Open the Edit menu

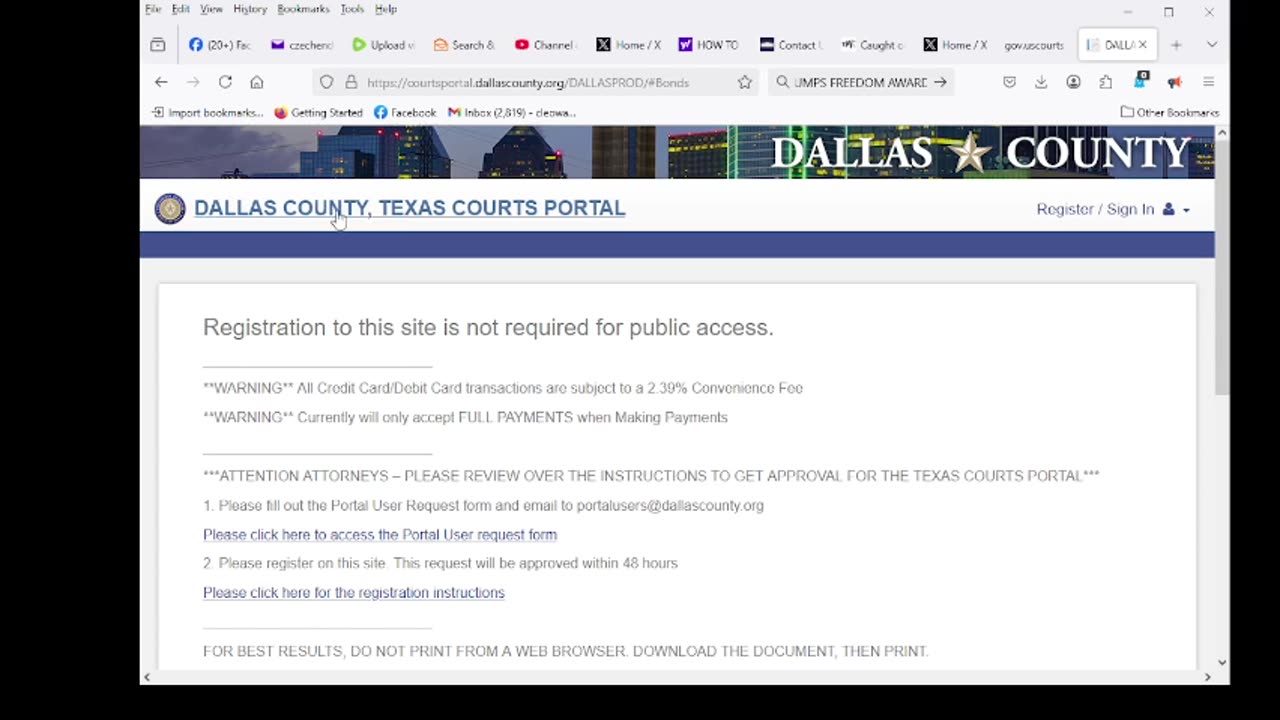tap(180, 9)
